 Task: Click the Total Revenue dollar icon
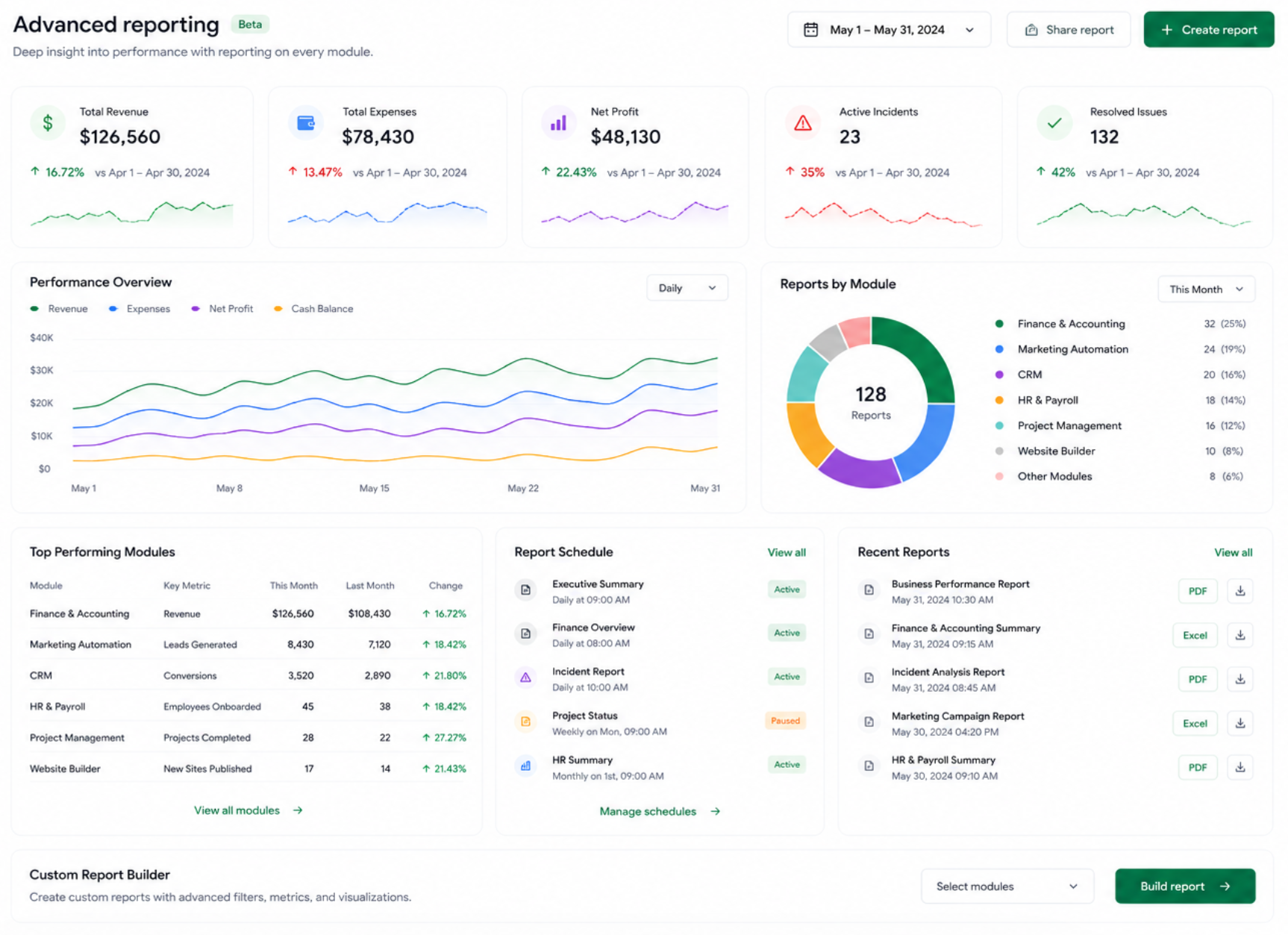48,123
